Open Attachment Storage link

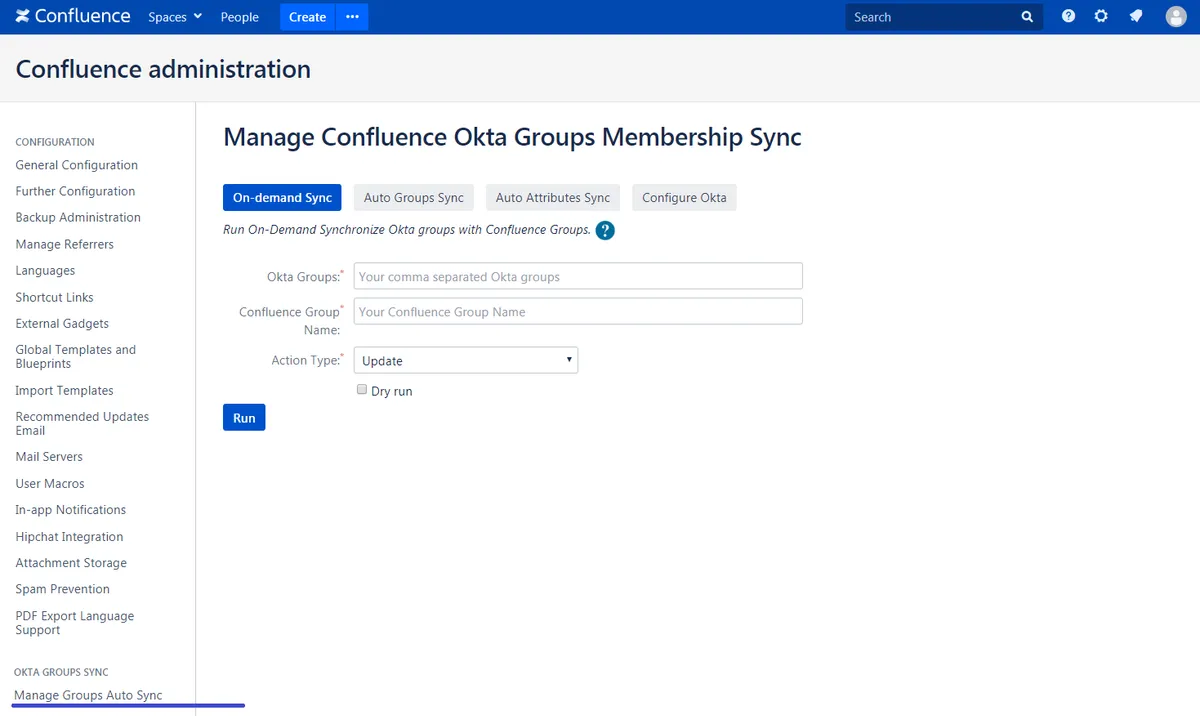tap(71, 562)
